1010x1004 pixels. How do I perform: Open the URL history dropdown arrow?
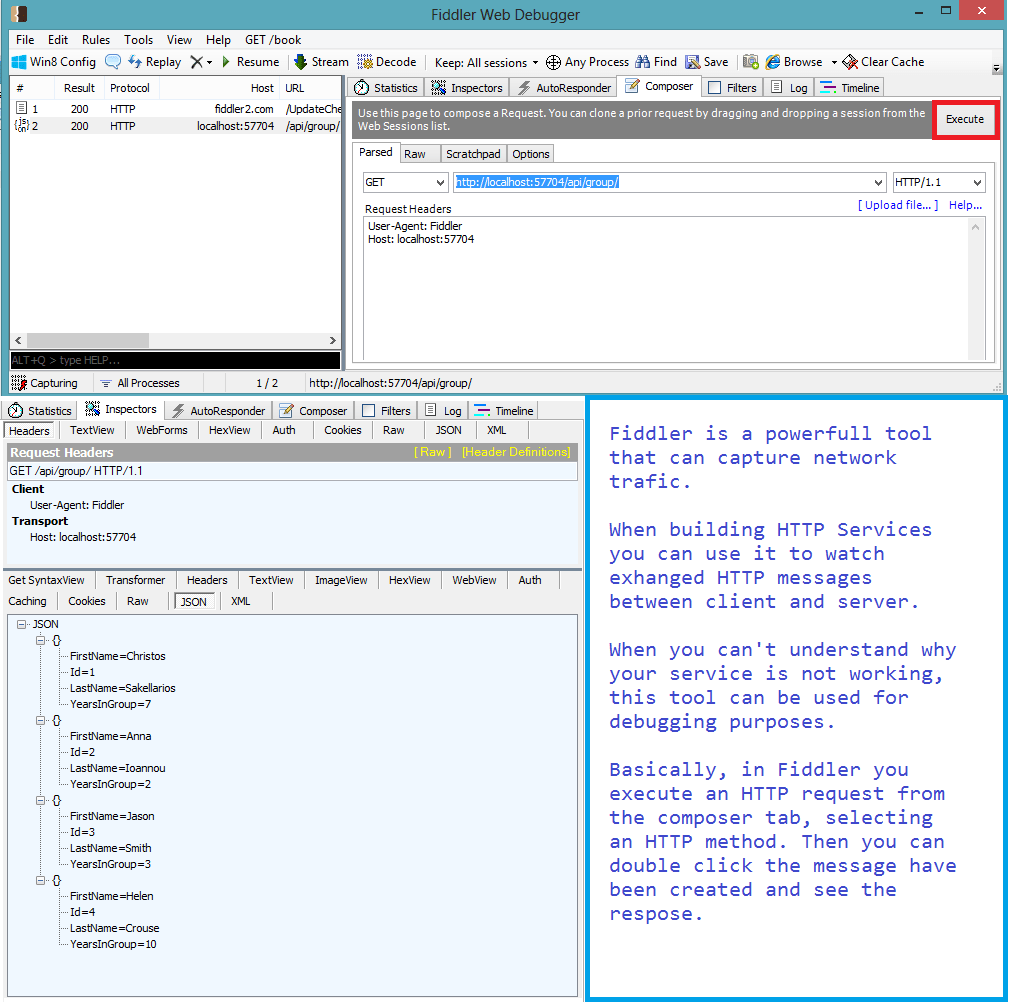pos(878,182)
